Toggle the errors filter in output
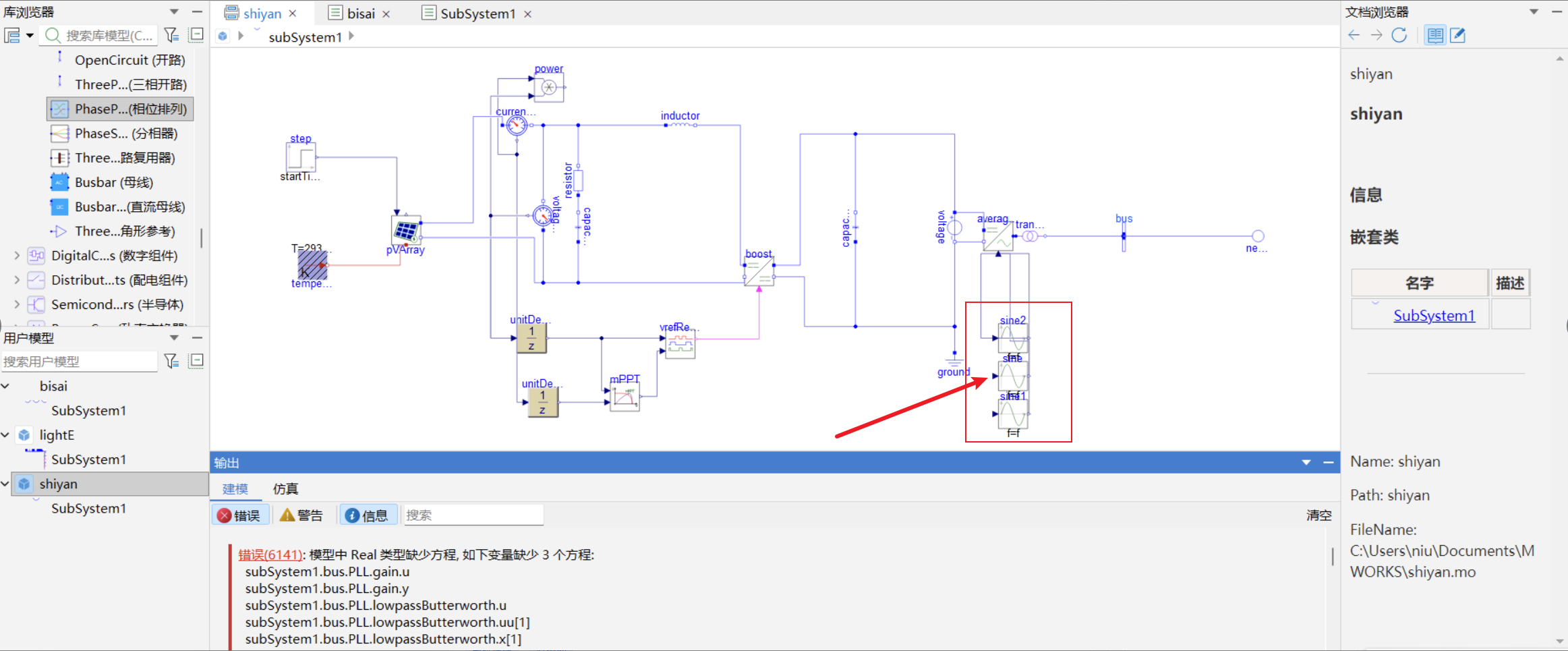This screenshot has width=1568, height=651. 240,515
